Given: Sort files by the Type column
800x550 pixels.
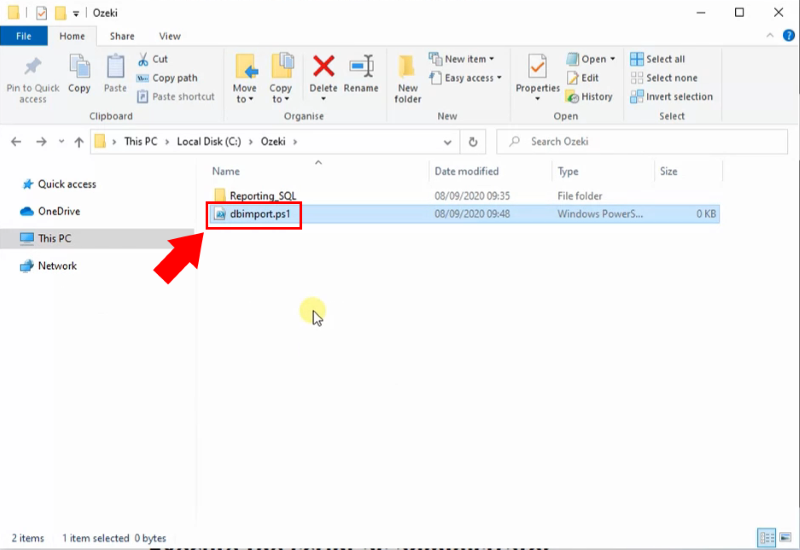Looking at the screenshot, I should [568, 171].
